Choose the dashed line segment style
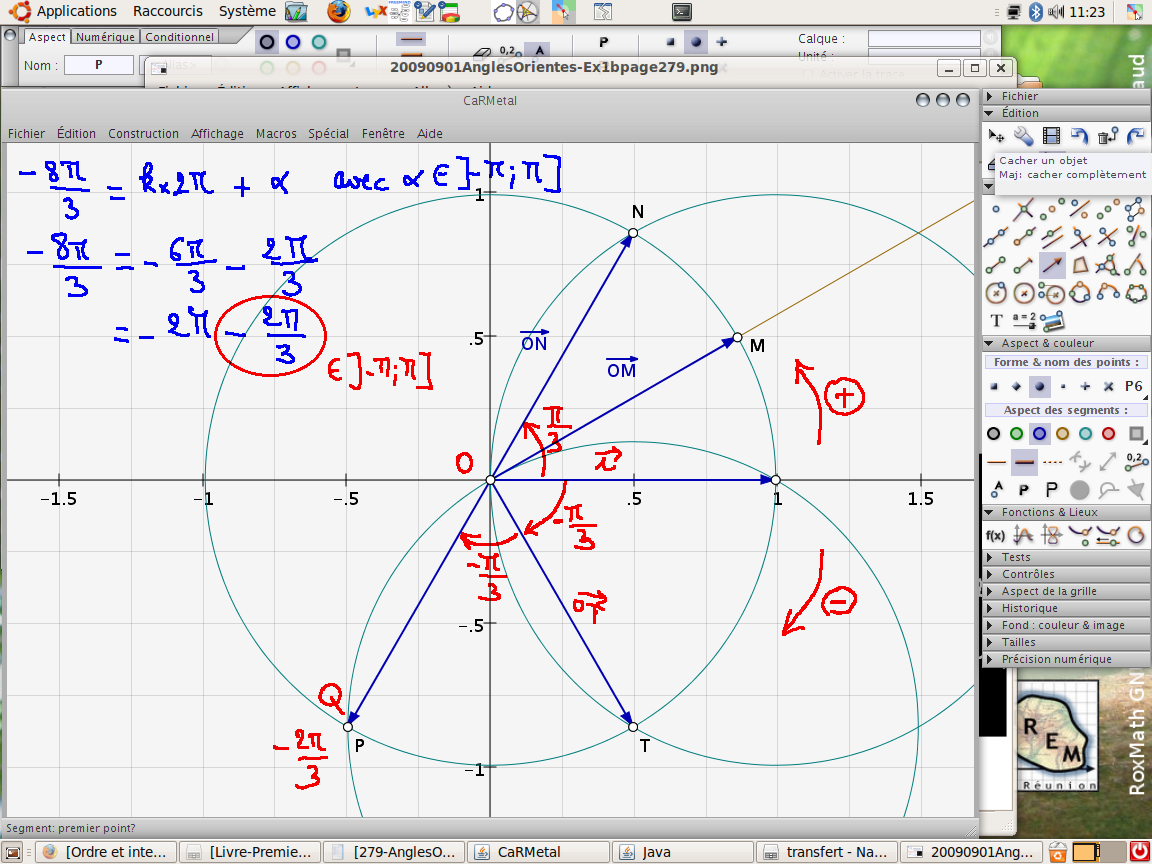This screenshot has width=1152, height=864. [x=1052, y=462]
